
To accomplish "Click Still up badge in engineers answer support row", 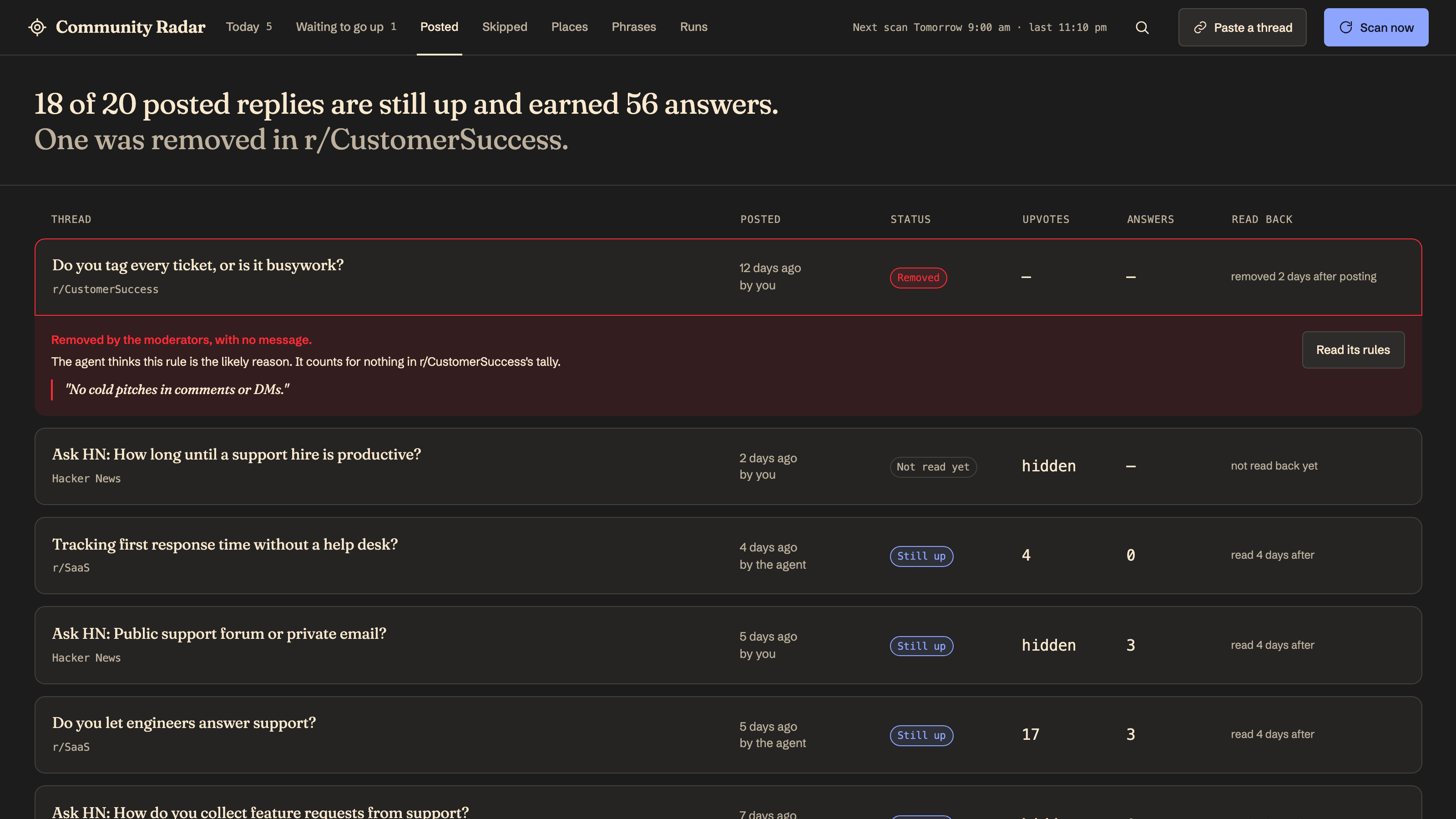I will click(921, 735).
